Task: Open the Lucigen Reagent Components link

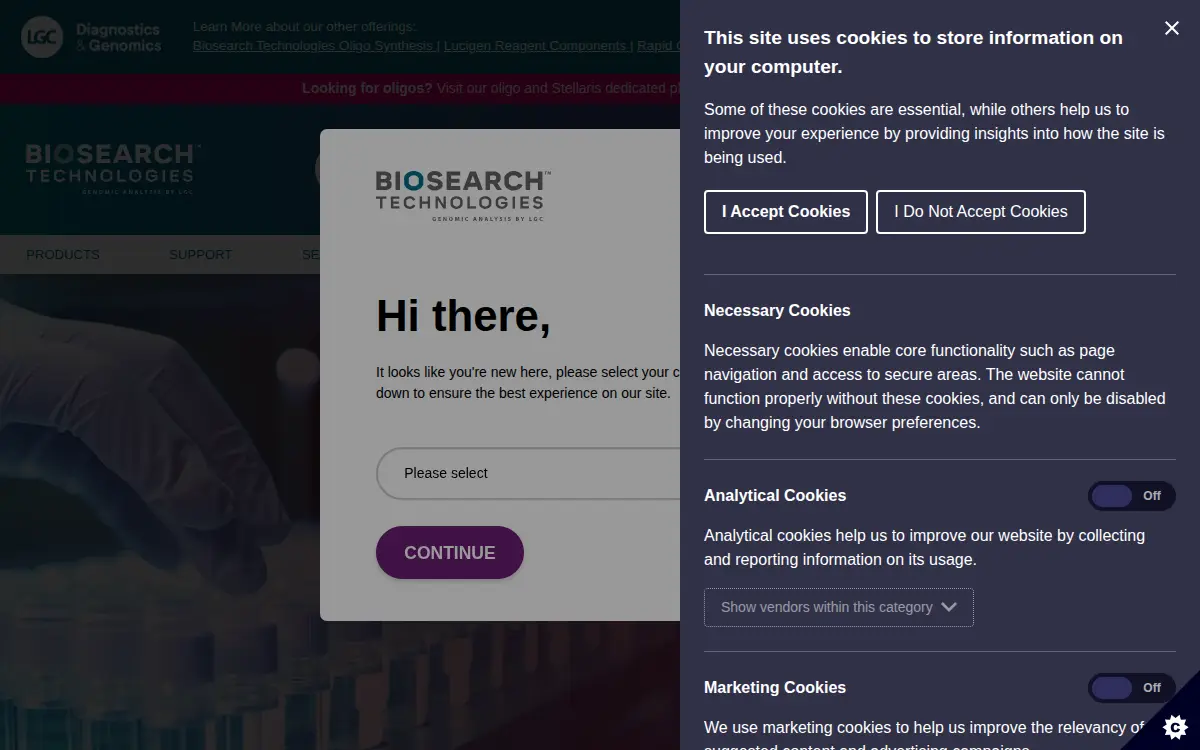Action: [x=535, y=46]
